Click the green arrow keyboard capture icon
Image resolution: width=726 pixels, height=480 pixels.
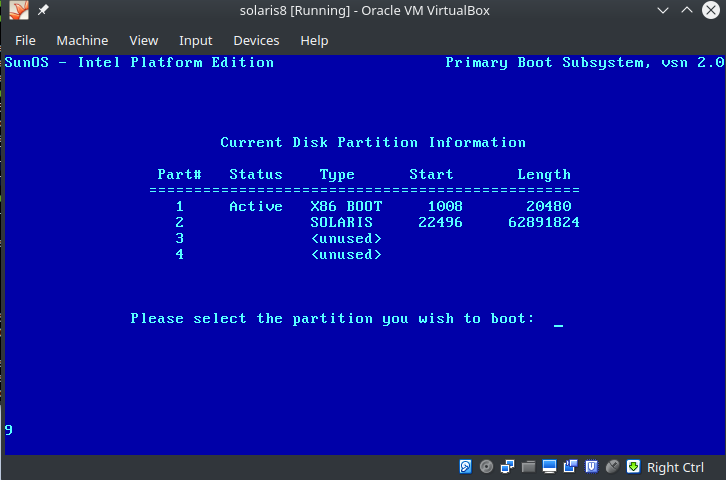633,467
